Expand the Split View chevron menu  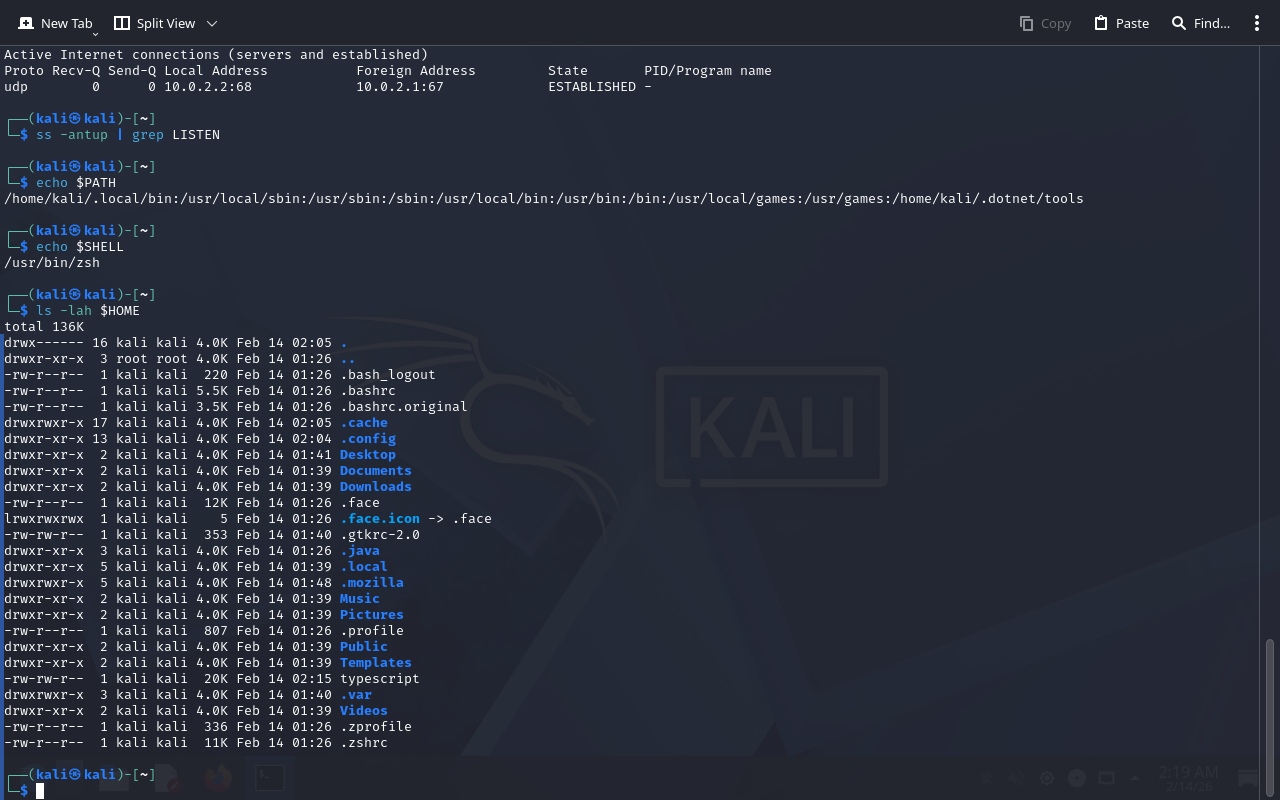click(x=211, y=23)
